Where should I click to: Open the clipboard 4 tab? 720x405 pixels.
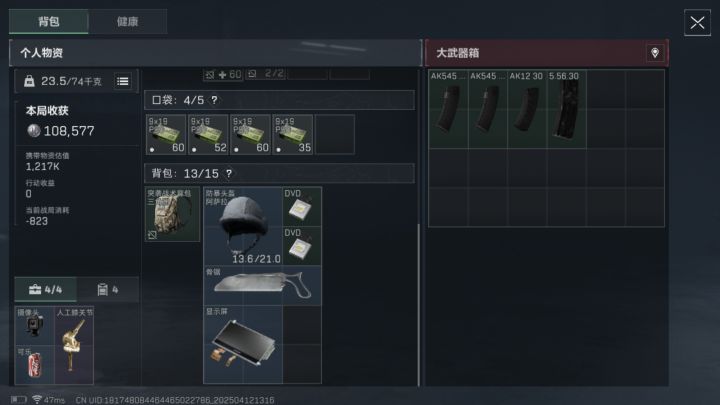pyautogui.click(x=108, y=289)
